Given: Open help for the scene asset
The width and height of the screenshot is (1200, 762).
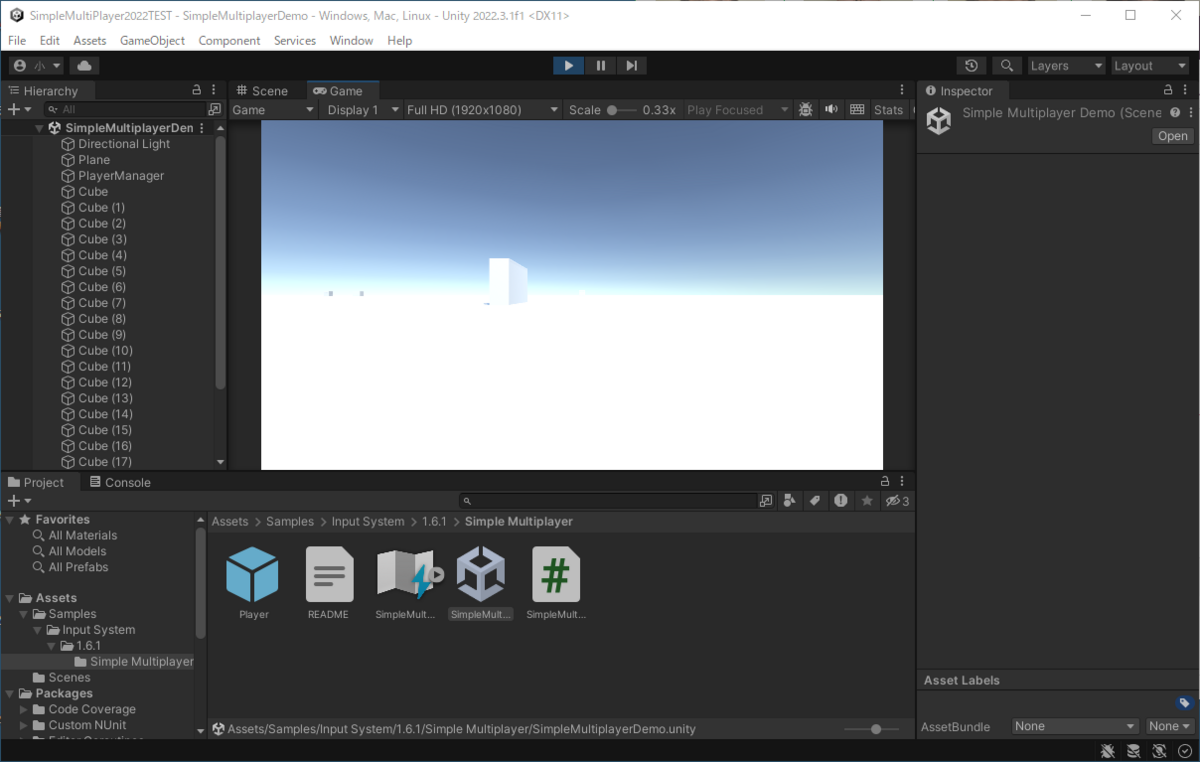Looking at the screenshot, I should (1175, 113).
